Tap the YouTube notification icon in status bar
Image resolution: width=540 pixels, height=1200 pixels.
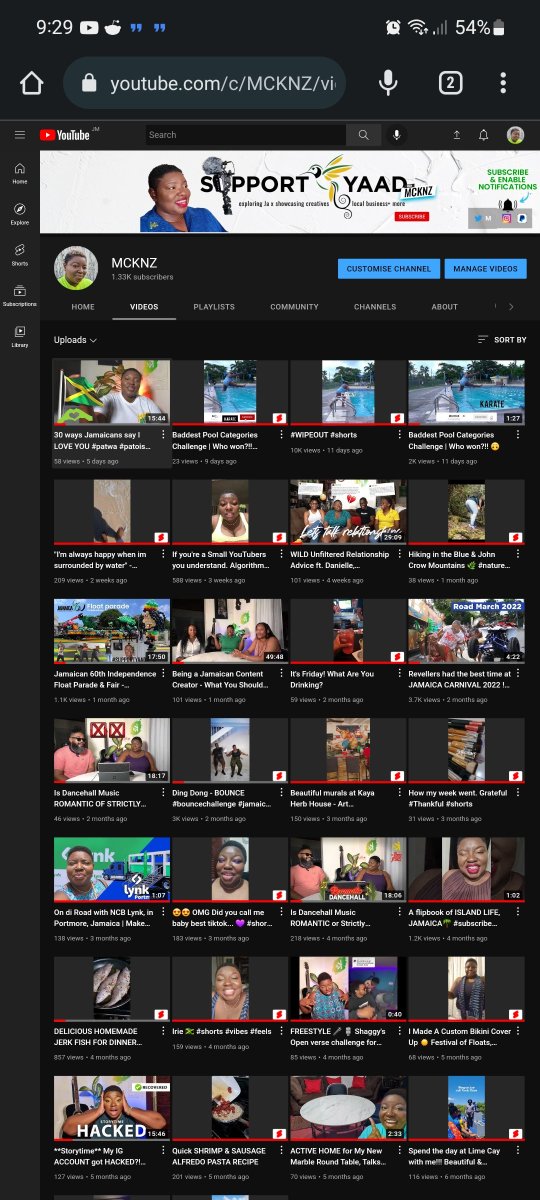pyautogui.click(x=89, y=27)
